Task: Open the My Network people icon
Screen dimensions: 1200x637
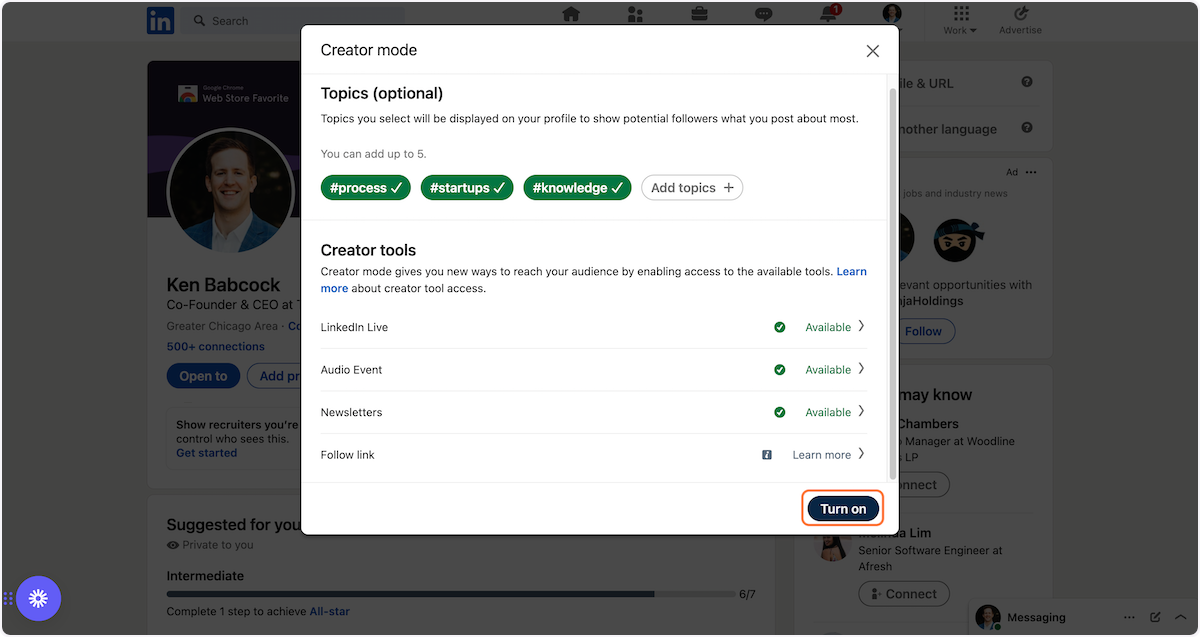Action: click(x=635, y=14)
